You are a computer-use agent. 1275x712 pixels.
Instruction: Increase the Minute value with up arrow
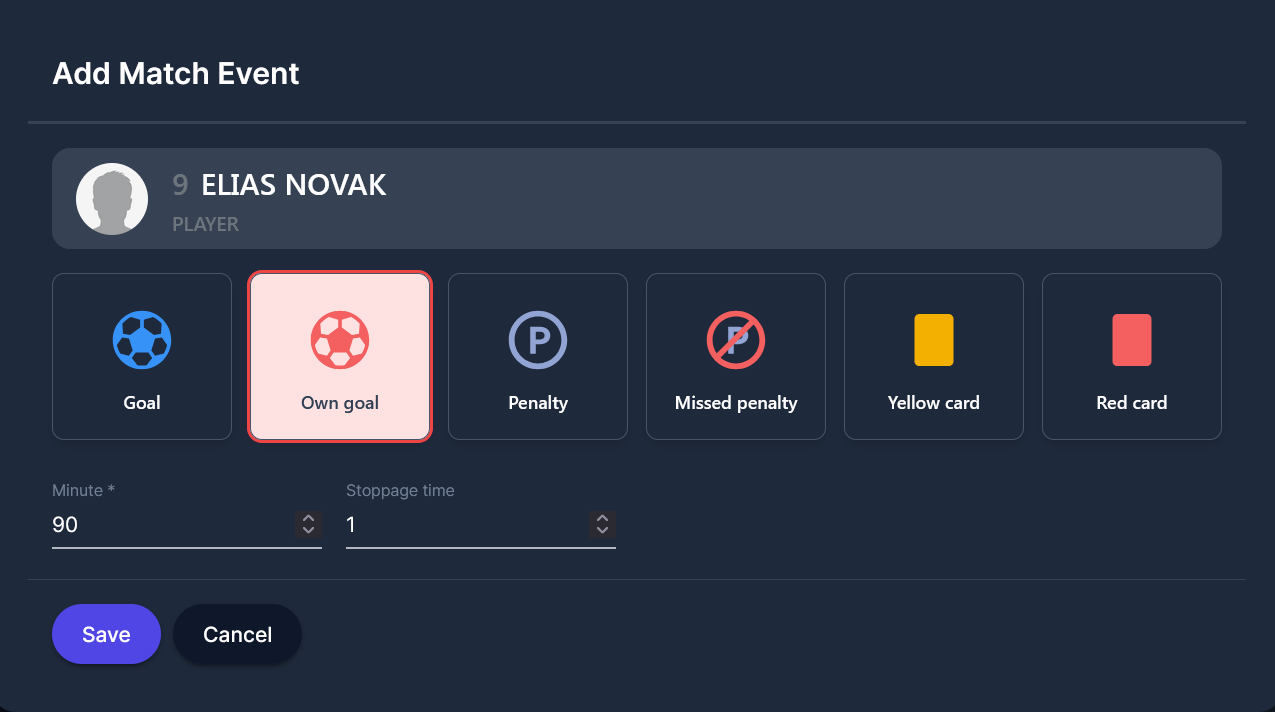click(x=308, y=518)
